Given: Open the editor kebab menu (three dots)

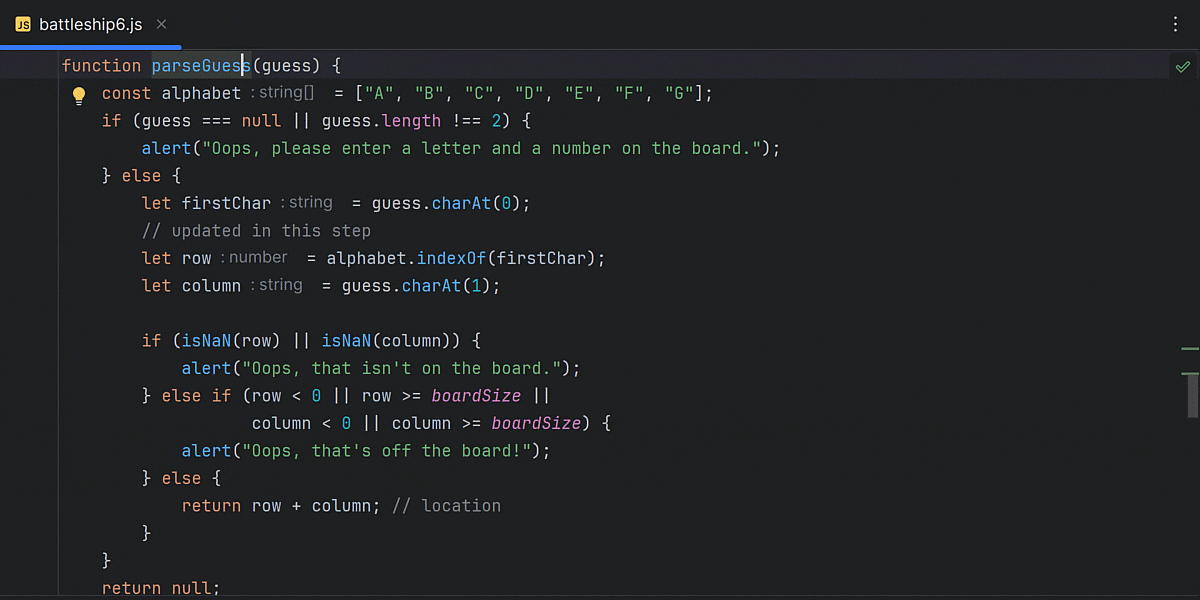Looking at the screenshot, I should click(x=1175, y=24).
